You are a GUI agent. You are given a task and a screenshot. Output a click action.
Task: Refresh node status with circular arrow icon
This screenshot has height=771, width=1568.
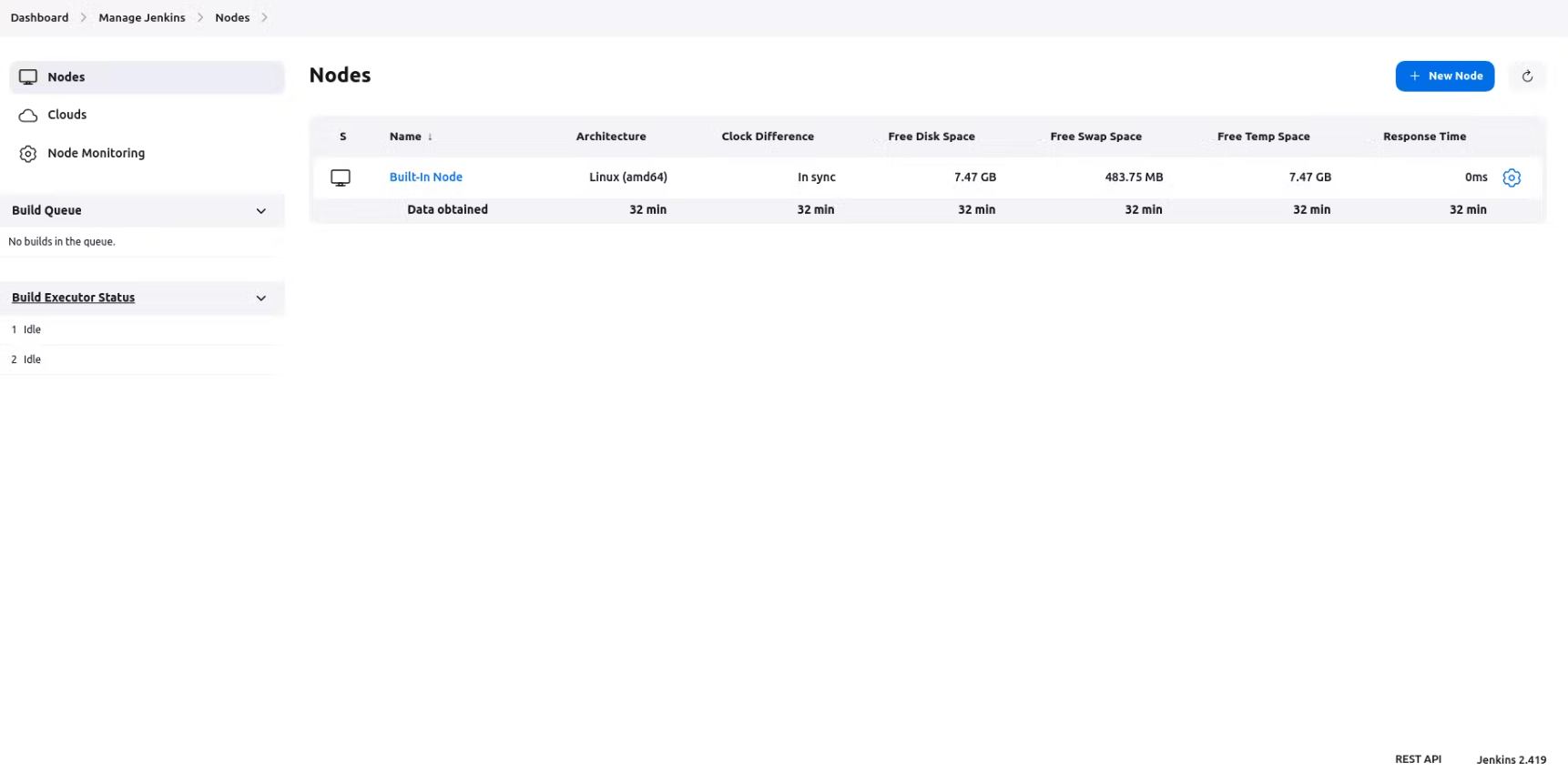(x=1527, y=76)
